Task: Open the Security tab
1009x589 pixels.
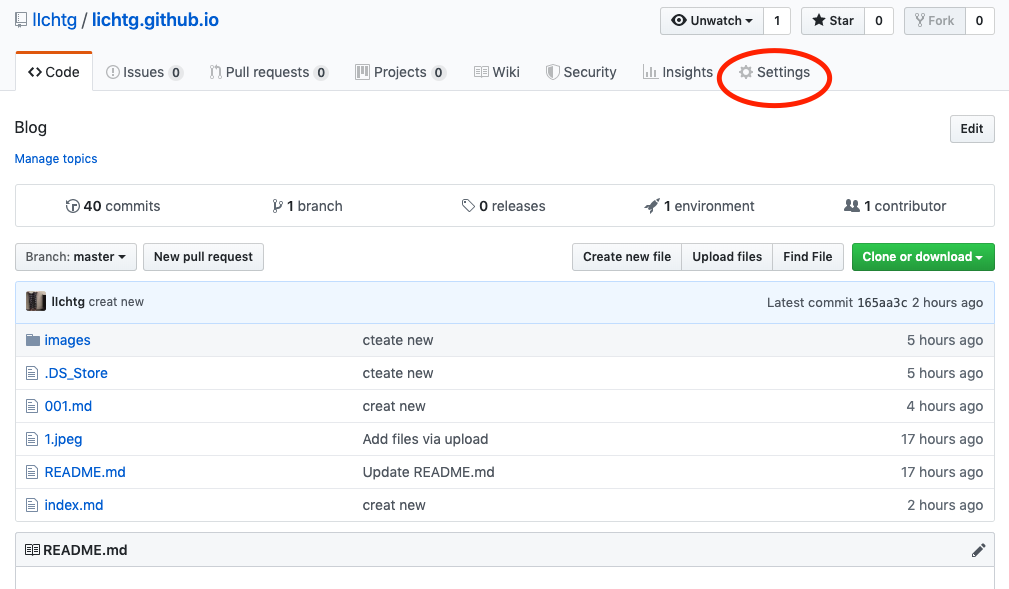Action: (581, 72)
